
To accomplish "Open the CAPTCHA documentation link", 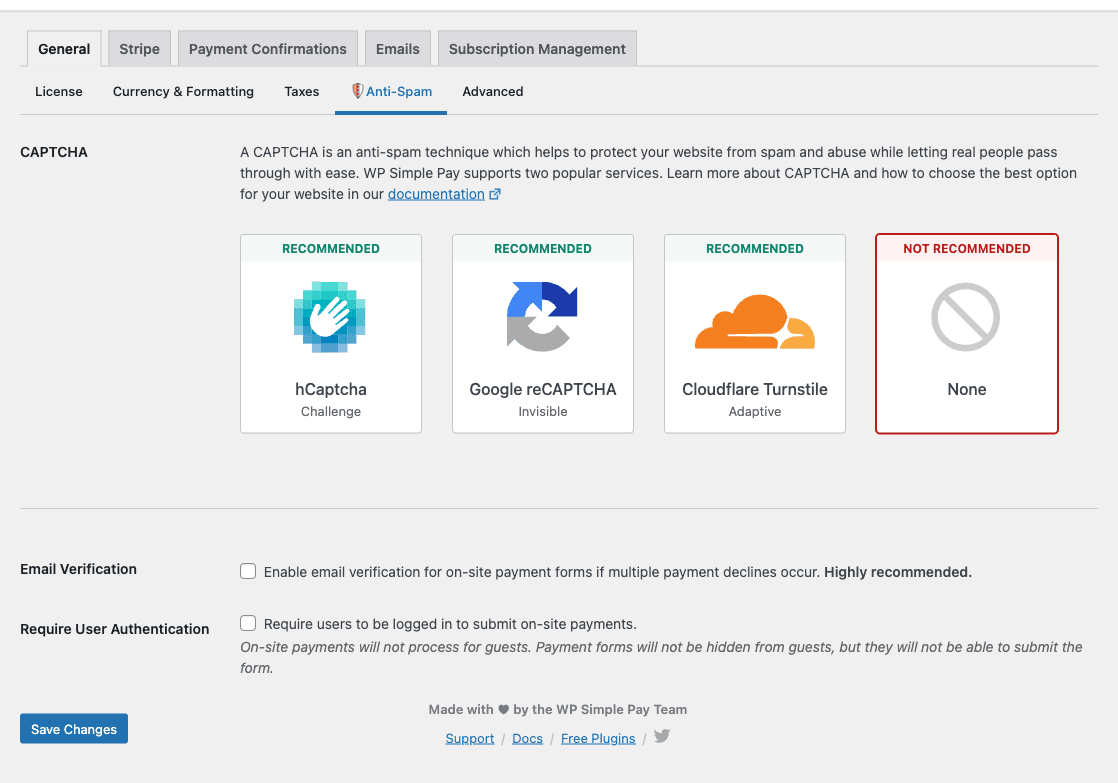I will [x=436, y=194].
